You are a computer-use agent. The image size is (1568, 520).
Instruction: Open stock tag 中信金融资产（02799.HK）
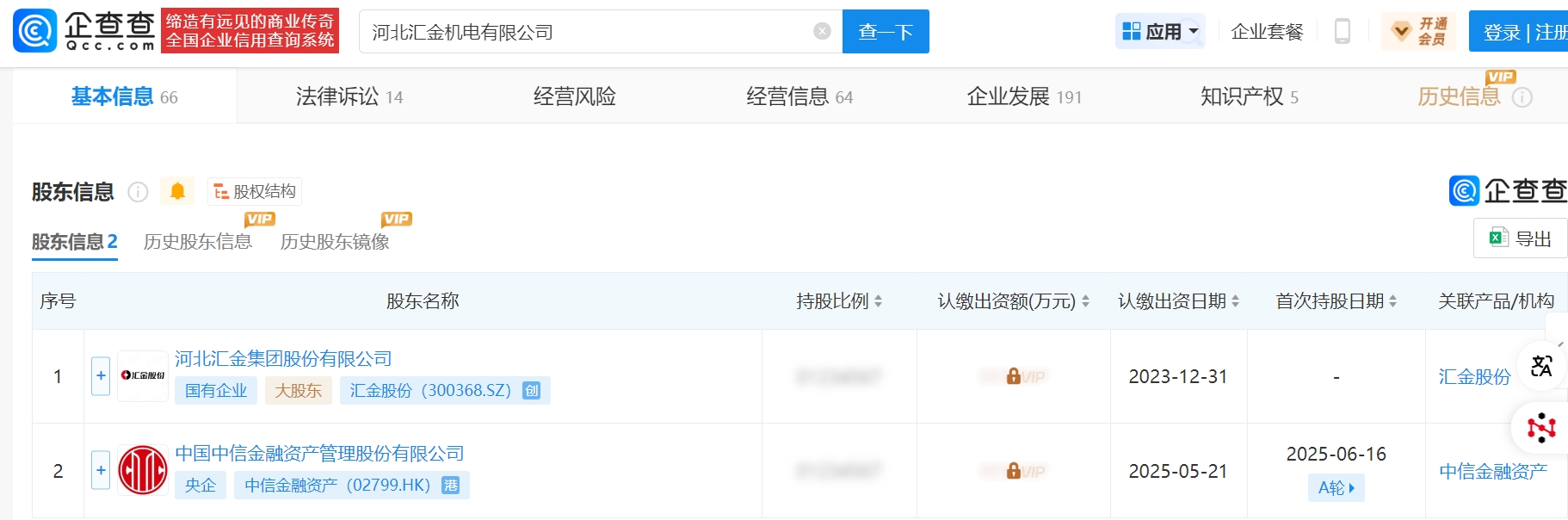[352, 486]
